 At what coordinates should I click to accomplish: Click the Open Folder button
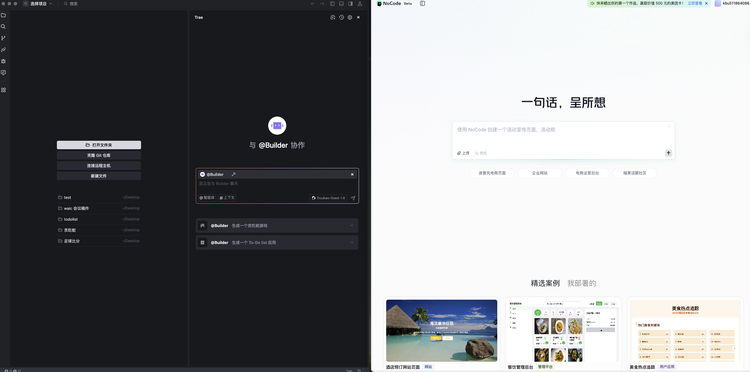99,145
